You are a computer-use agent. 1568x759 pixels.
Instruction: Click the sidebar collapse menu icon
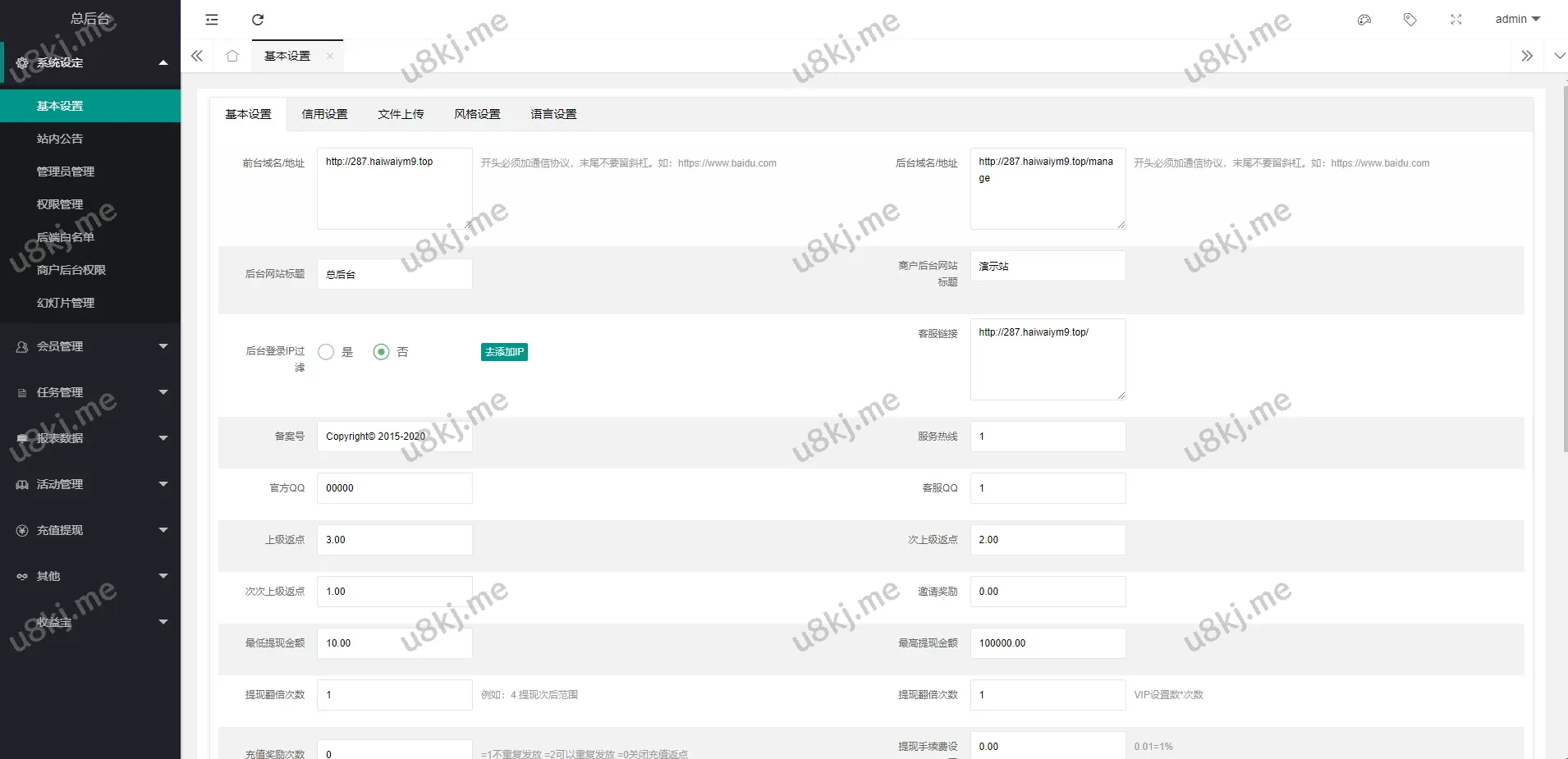[212, 20]
